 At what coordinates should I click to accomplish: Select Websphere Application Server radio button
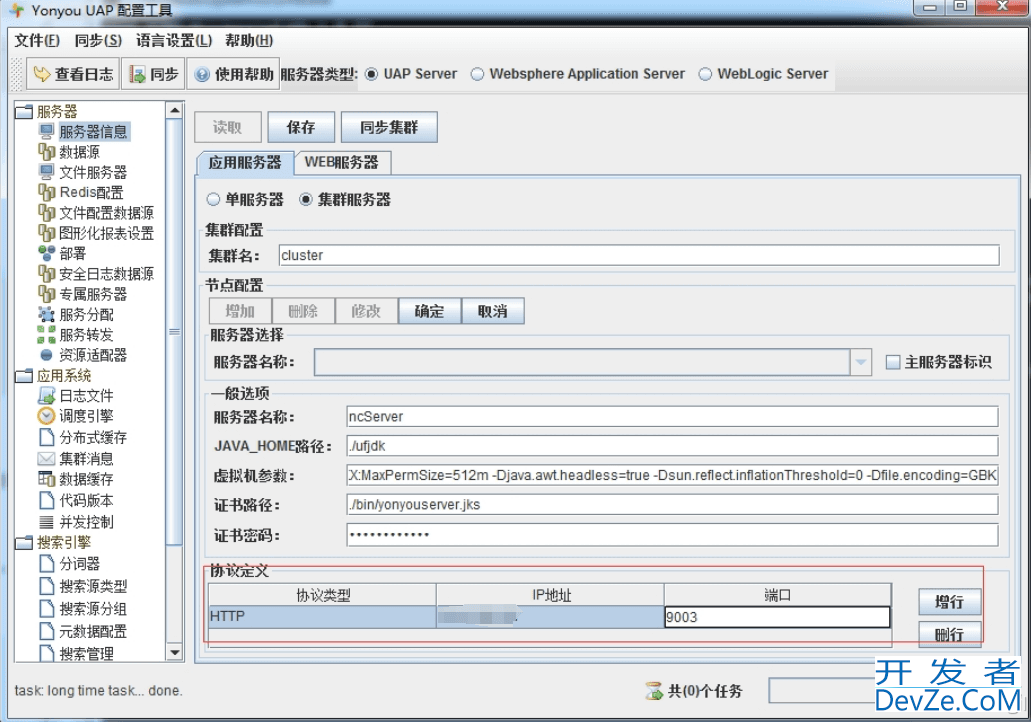point(477,74)
